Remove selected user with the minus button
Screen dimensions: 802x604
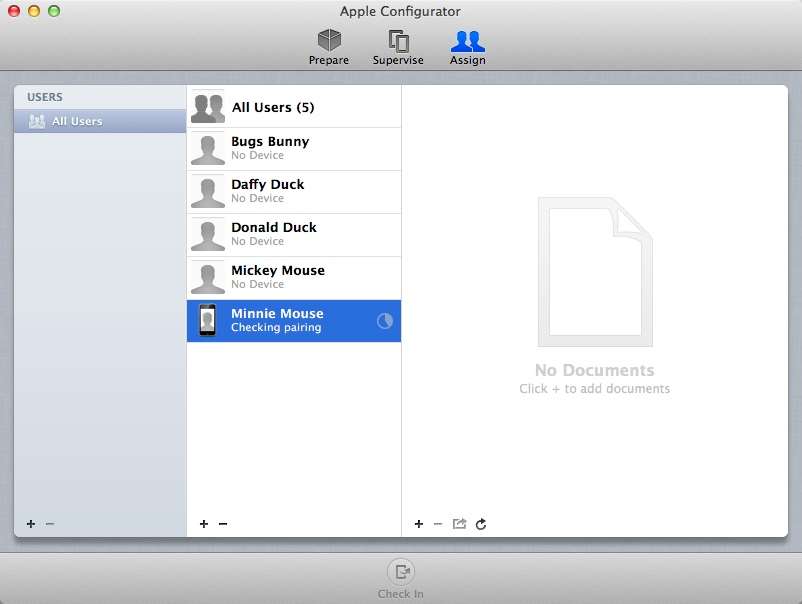point(222,523)
